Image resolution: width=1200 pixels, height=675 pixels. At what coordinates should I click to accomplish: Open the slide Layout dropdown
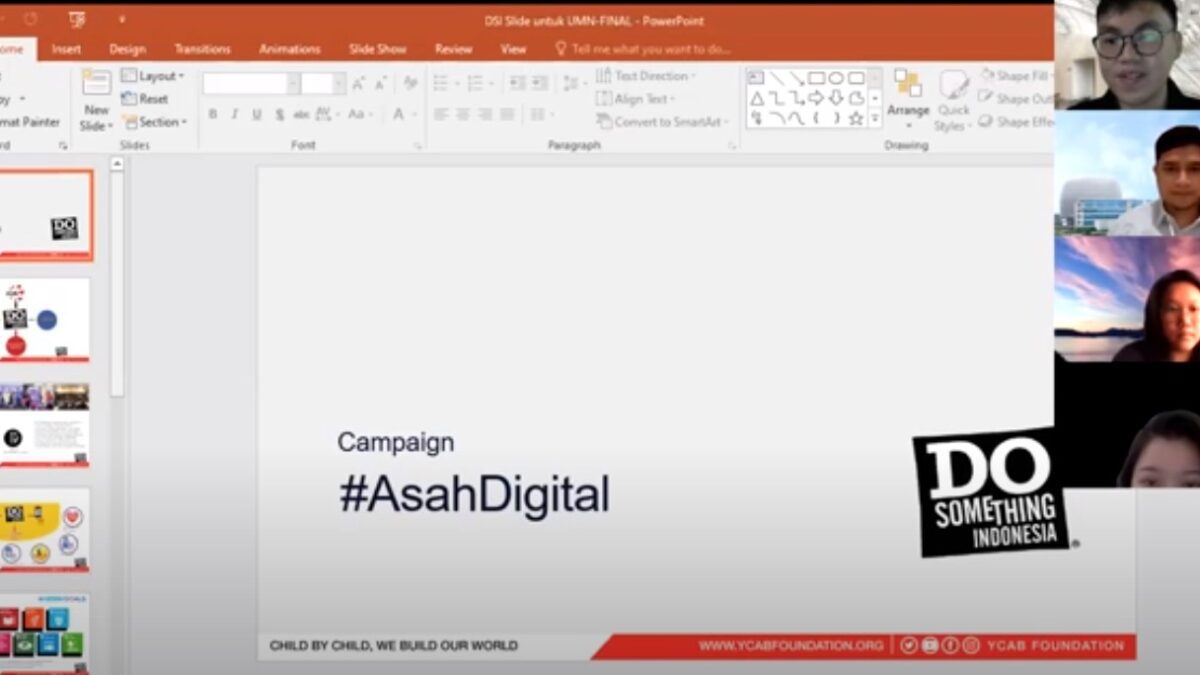tap(153, 76)
